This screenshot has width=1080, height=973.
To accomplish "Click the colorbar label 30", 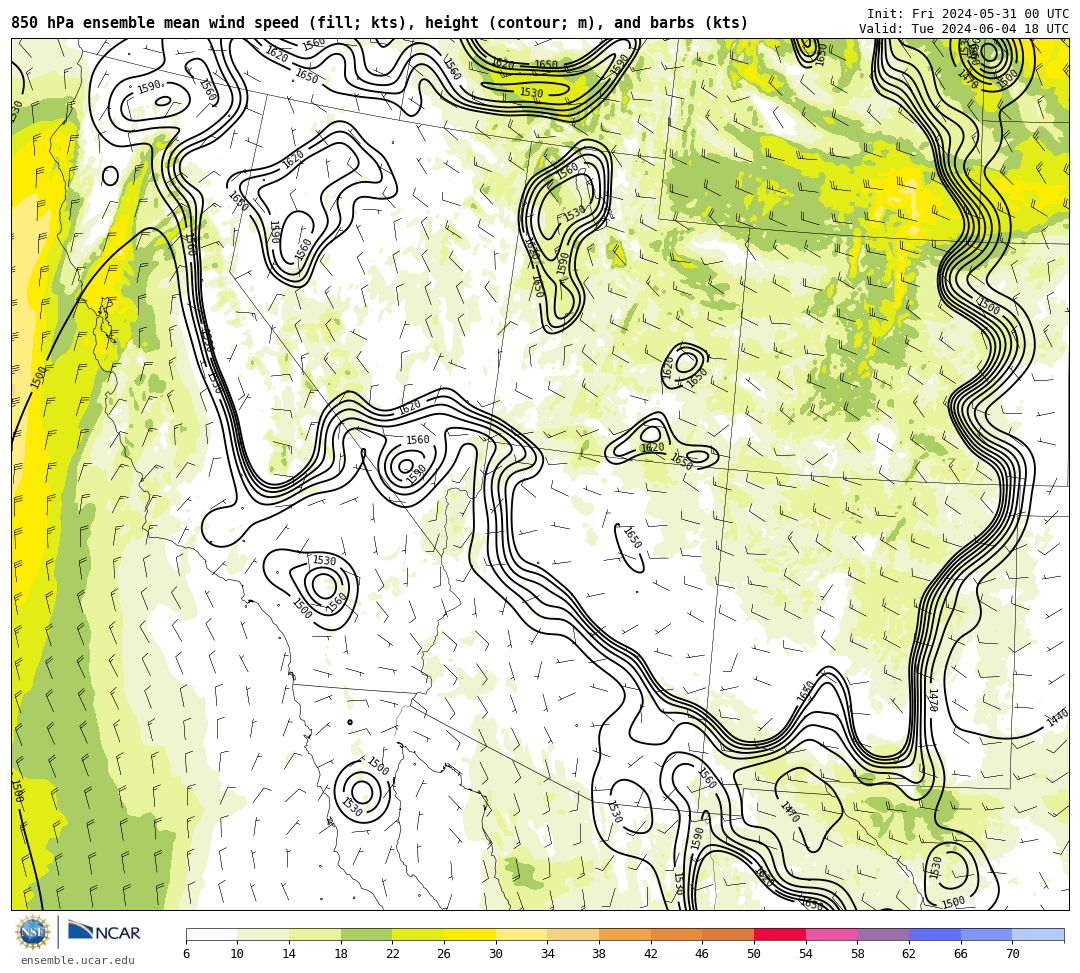I will (x=496, y=954).
